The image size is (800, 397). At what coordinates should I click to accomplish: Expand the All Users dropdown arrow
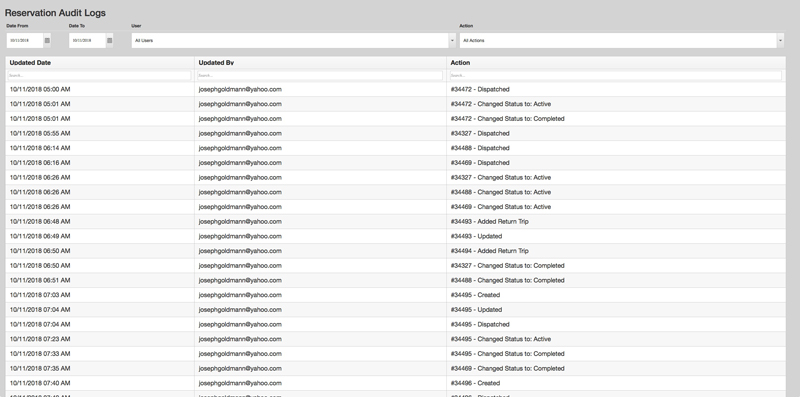point(453,40)
